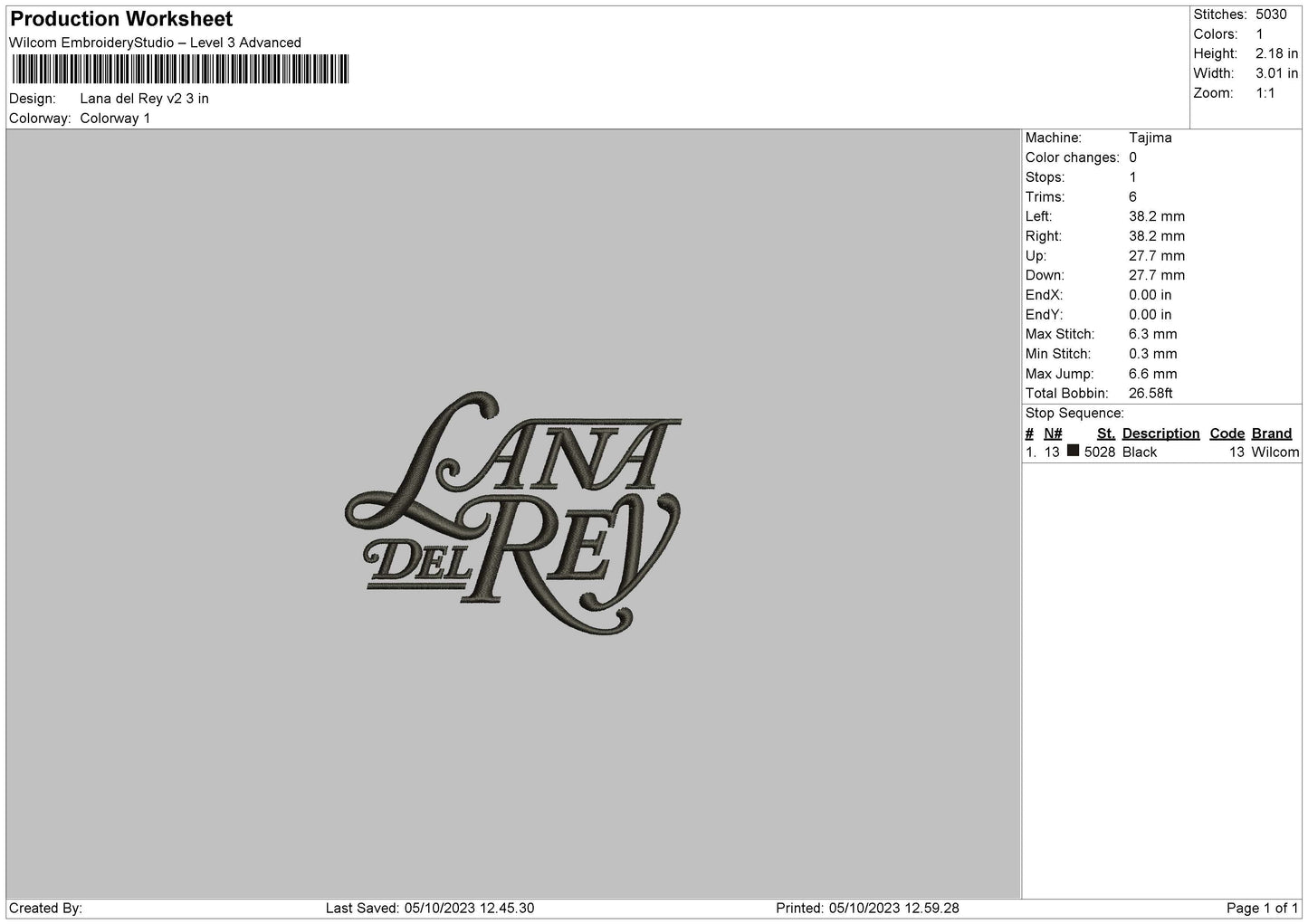1308x924 pixels.
Task: Select the Wilcom EmbroideryStudio Level 3 Advanced text
Action: click(155, 43)
